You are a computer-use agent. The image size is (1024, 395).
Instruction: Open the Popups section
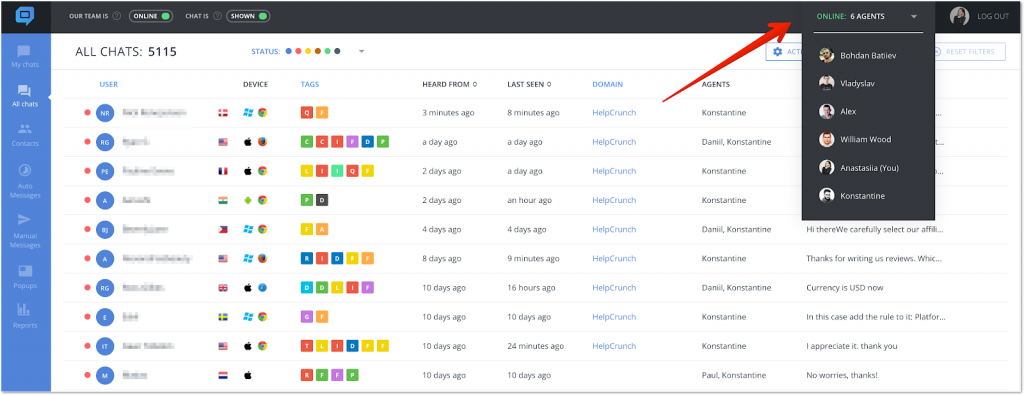[x=25, y=277]
